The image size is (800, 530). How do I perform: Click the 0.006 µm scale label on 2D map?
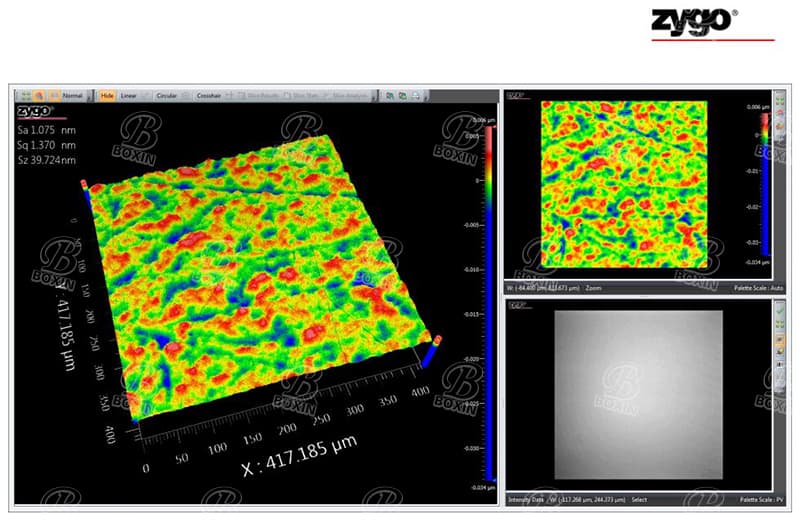[758, 107]
